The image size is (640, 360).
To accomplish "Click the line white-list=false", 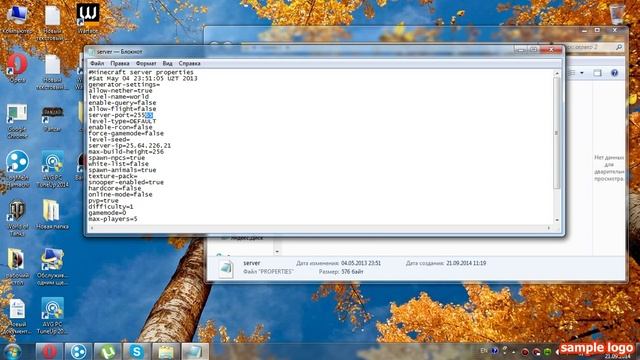I will (119, 164).
